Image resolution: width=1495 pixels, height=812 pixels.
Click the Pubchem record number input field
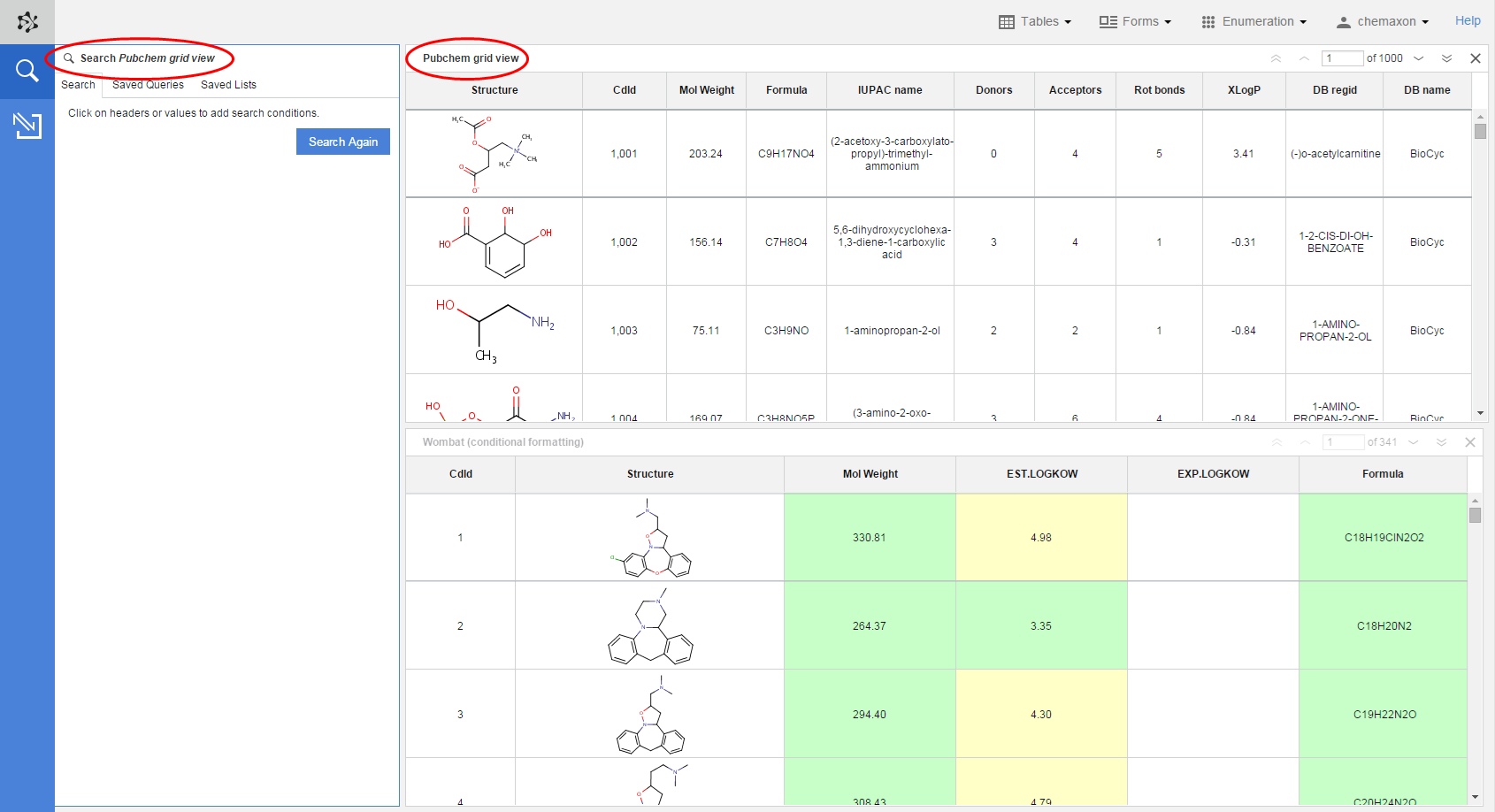[x=1342, y=58]
